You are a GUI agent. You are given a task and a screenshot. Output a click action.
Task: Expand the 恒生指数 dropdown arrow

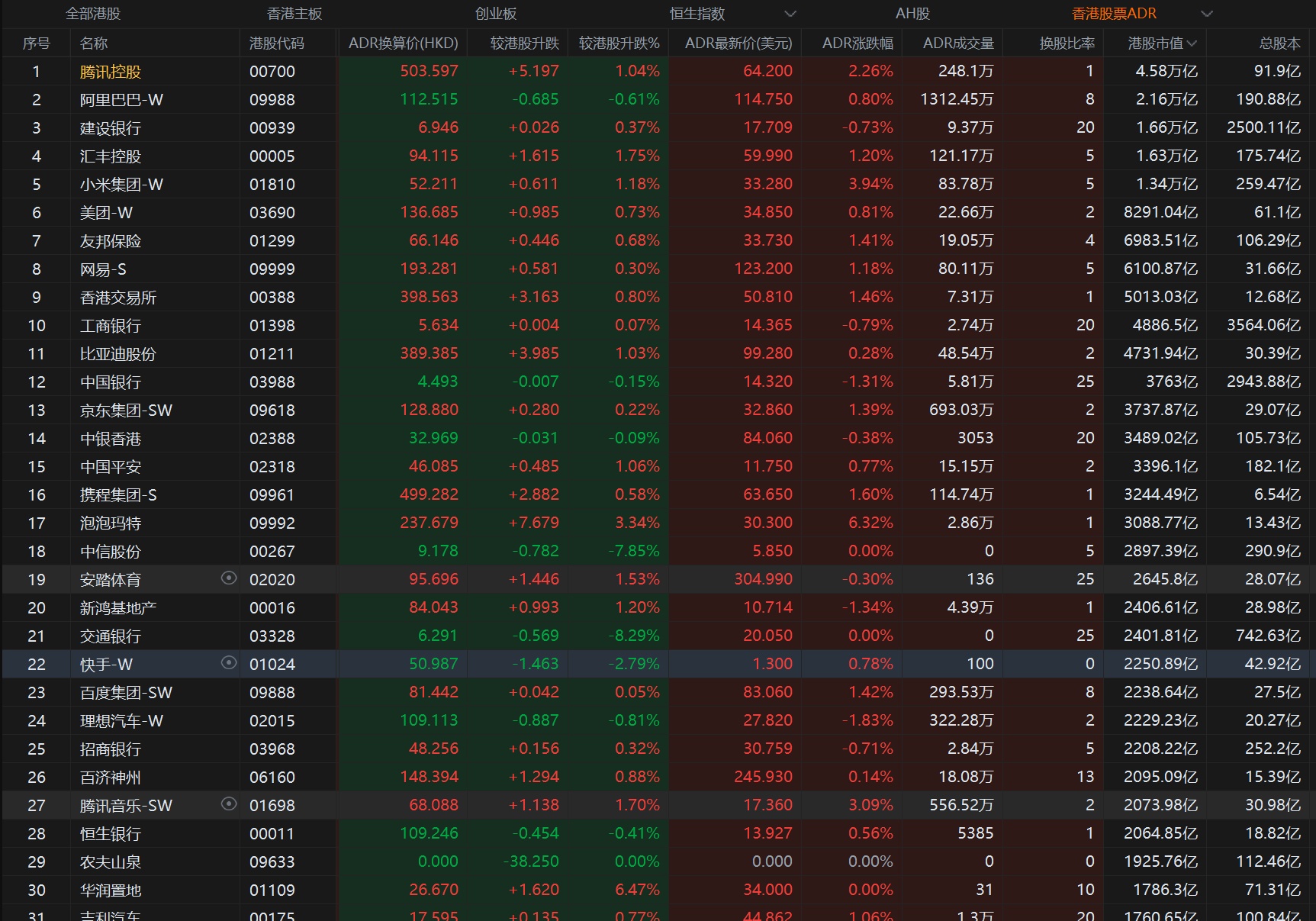coord(790,14)
